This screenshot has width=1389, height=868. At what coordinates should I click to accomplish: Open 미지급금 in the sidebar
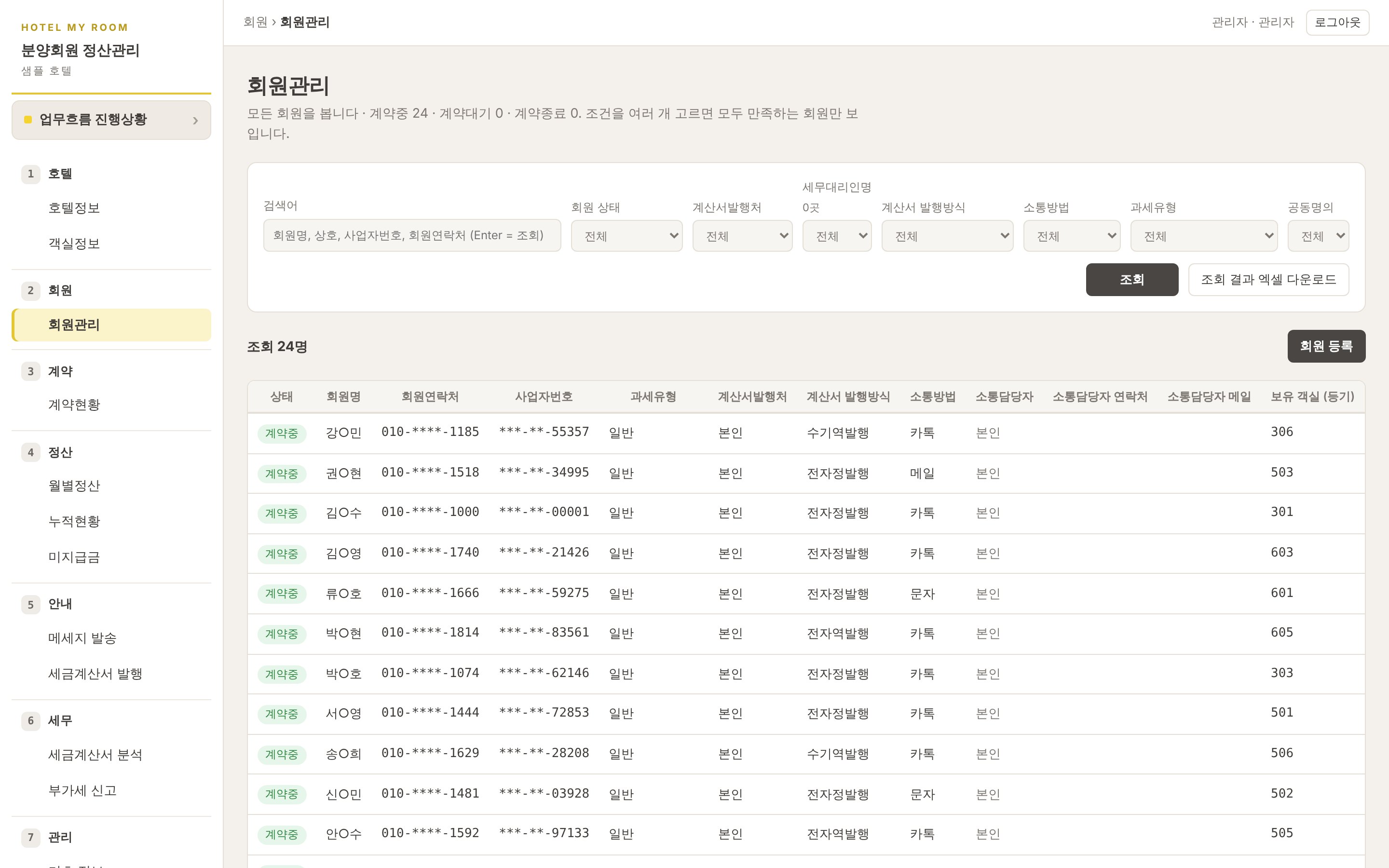[74, 557]
